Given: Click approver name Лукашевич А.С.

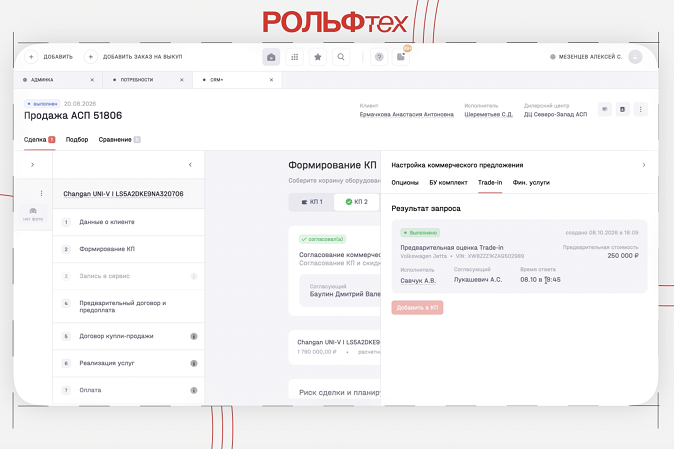Looking at the screenshot, I should [478, 280].
